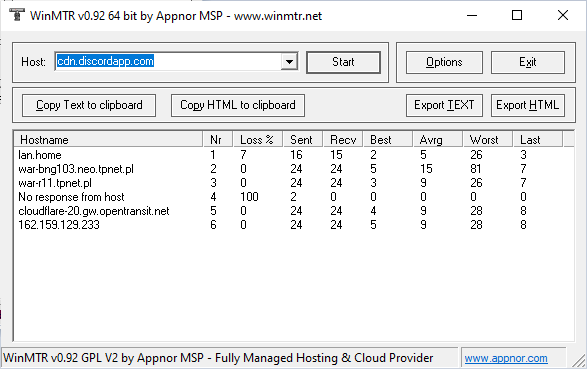Select the war-r11.tpnet.pl row
This screenshot has width=587, height=372.
(x=294, y=183)
